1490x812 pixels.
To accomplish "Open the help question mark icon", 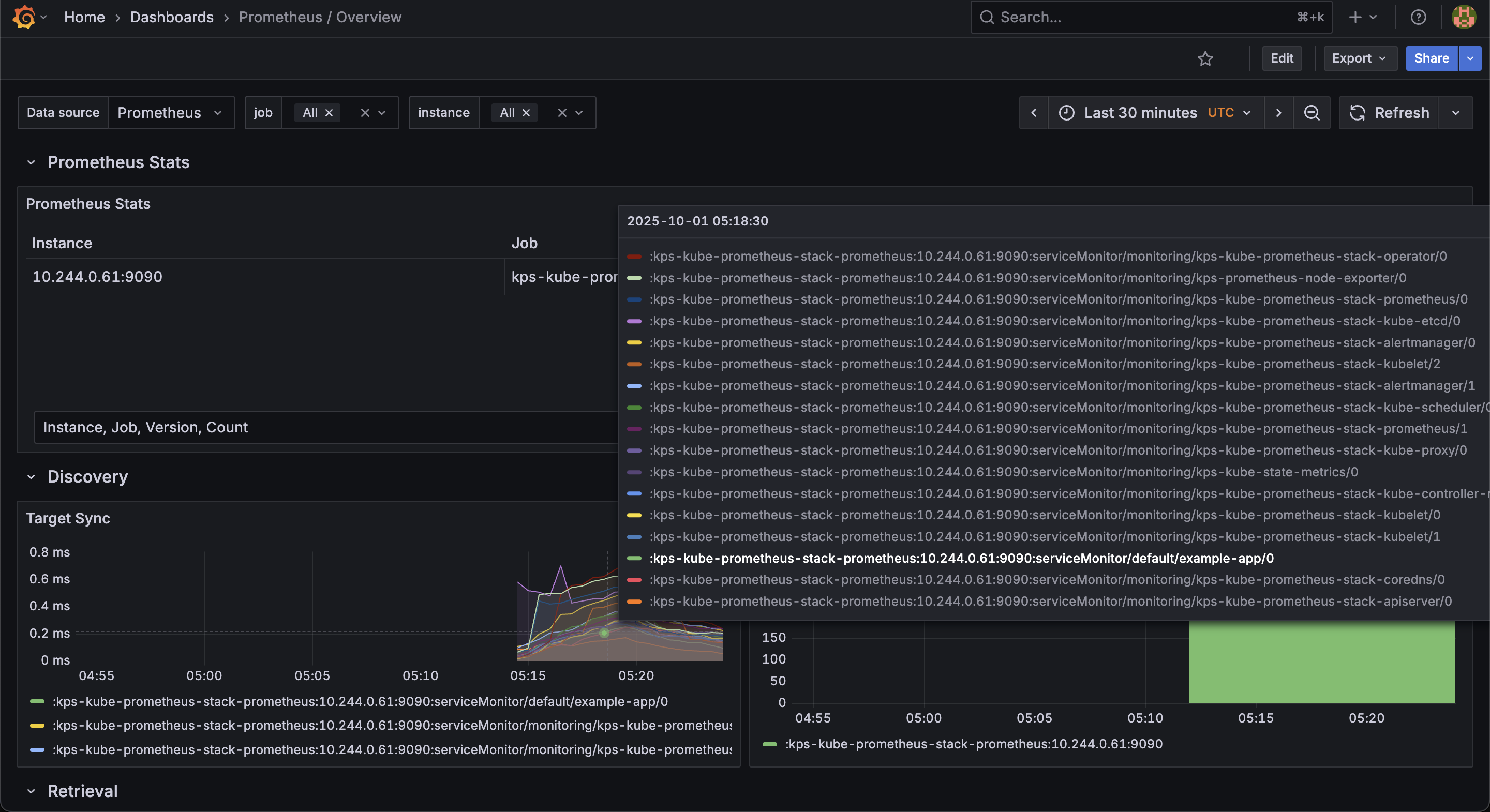I will pos(1418,18).
